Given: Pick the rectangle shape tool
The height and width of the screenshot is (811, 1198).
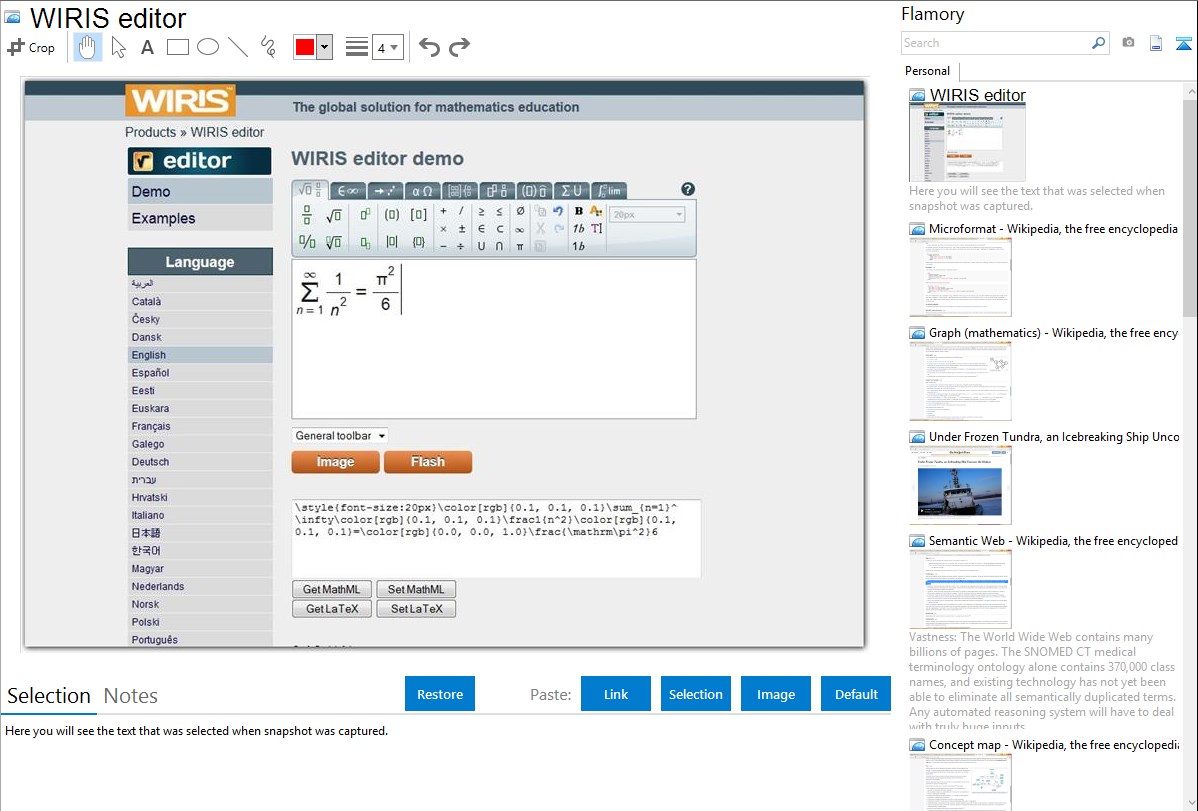Looking at the screenshot, I should [x=177, y=47].
